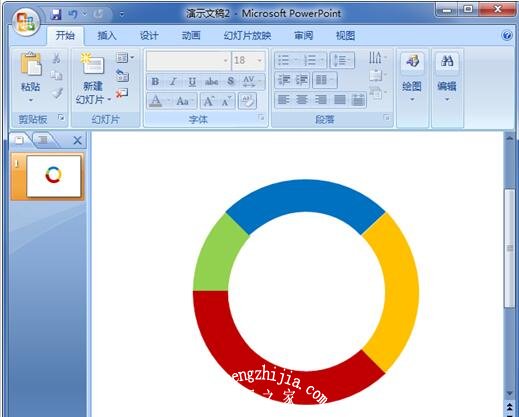This screenshot has width=519, height=417.
Task: Open the font size dropdown
Action: click(x=259, y=61)
